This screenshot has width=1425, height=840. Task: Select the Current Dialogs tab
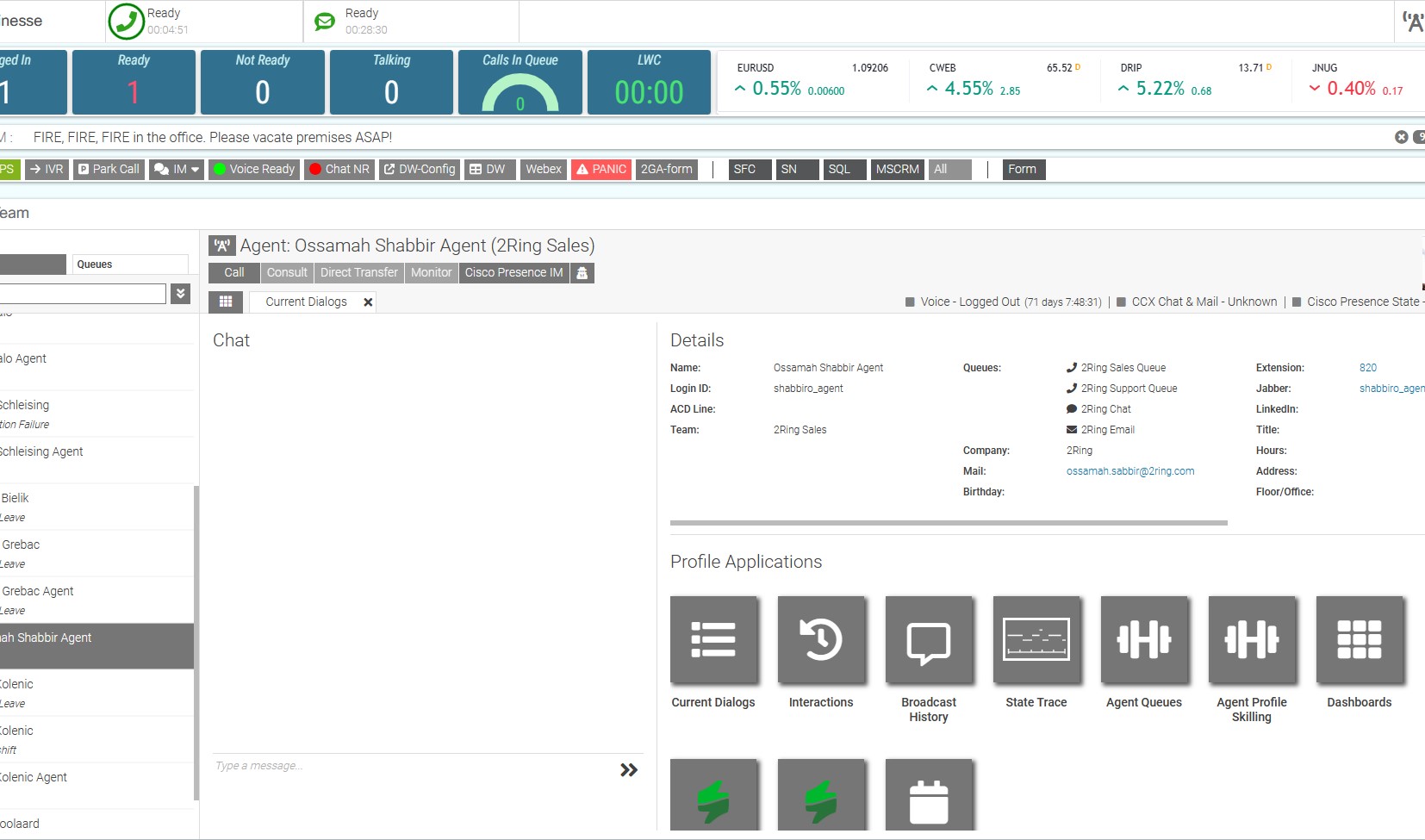[x=306, y=302]
